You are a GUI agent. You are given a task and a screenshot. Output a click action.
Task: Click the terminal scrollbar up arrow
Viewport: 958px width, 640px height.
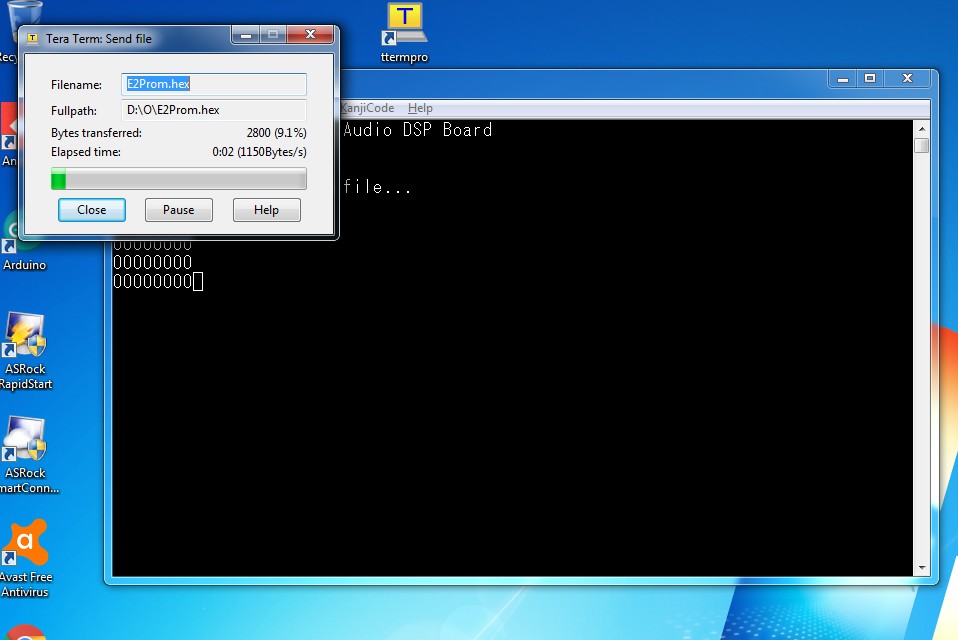pyautogui.click(x=922, y=129)
